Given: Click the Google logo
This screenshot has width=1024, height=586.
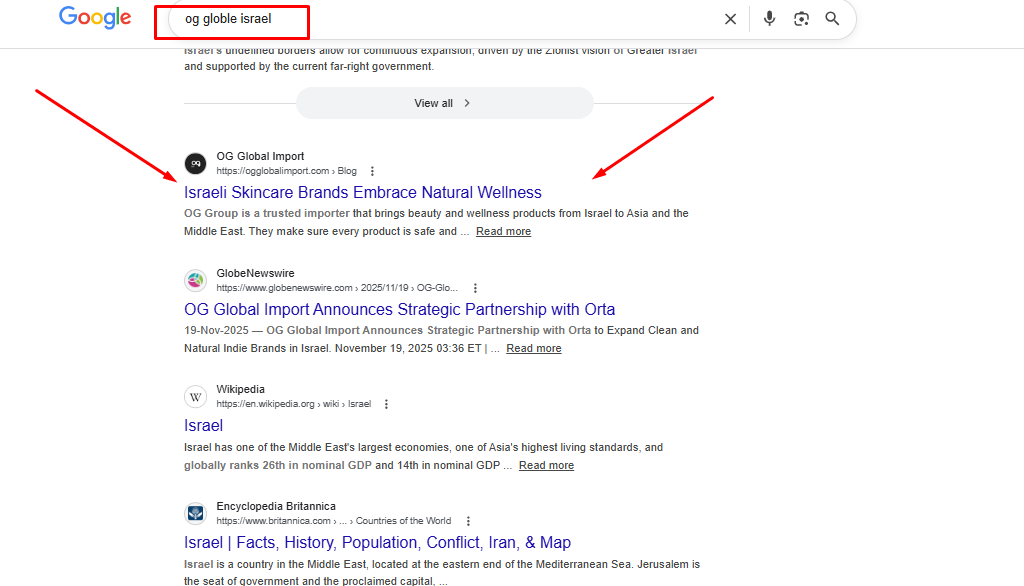Looking at the screenshot, I should point(95,18).
